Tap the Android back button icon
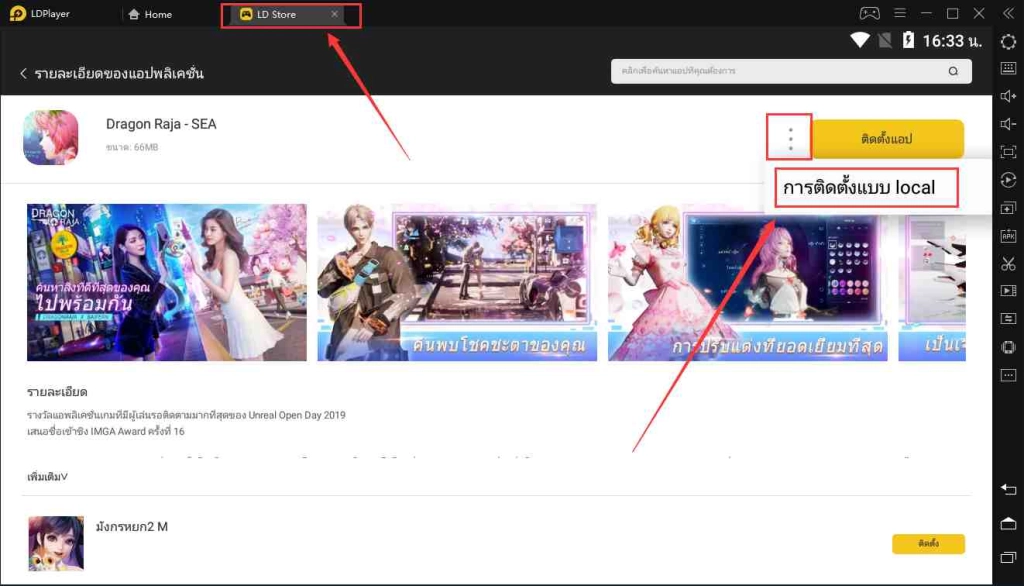The width and height of the screenshot is (1024, 586). coord(1008,489)
